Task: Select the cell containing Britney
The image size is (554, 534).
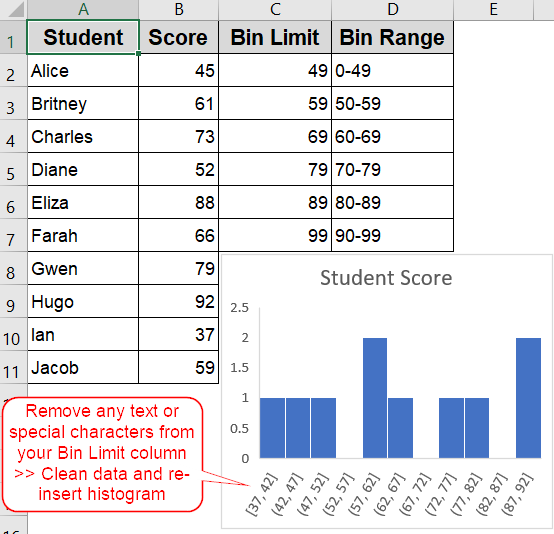Action: click(x=83, y=104)
